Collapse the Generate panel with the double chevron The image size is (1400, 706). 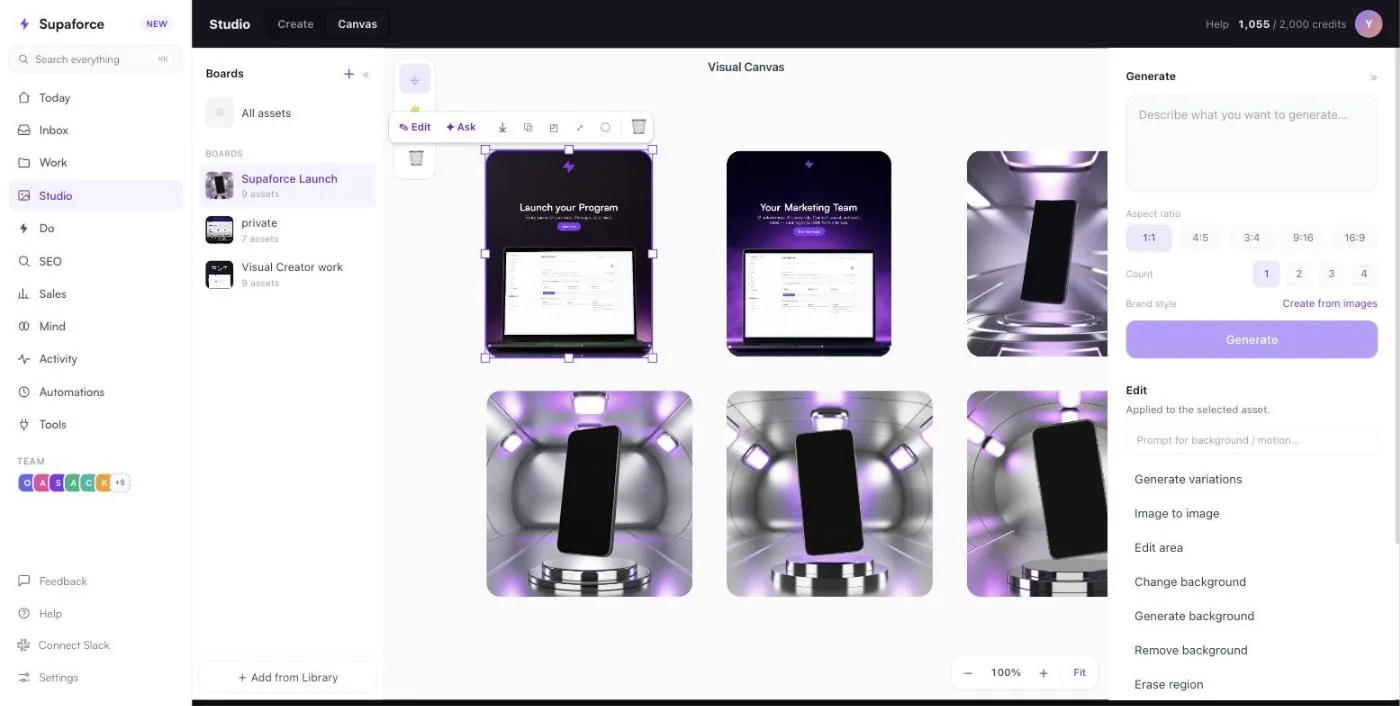pyautogui.click(x=1373, y=77)
